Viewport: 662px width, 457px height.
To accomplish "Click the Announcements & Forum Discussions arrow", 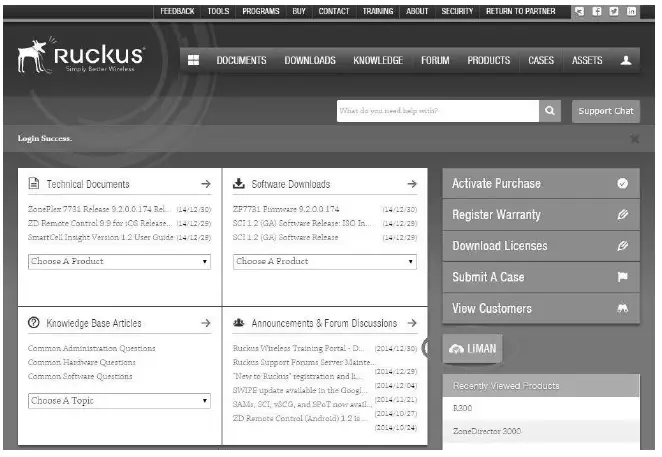I will tap(412, 323).
